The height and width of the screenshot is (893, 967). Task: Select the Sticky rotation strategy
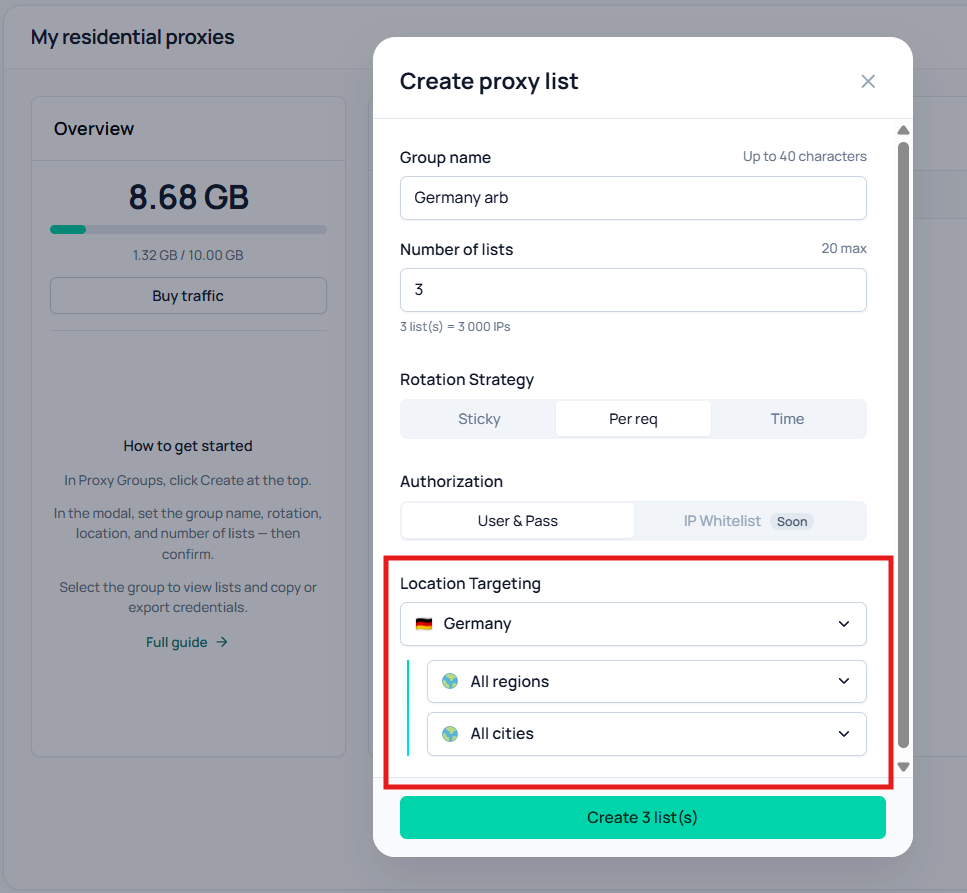tap(479, 419)
